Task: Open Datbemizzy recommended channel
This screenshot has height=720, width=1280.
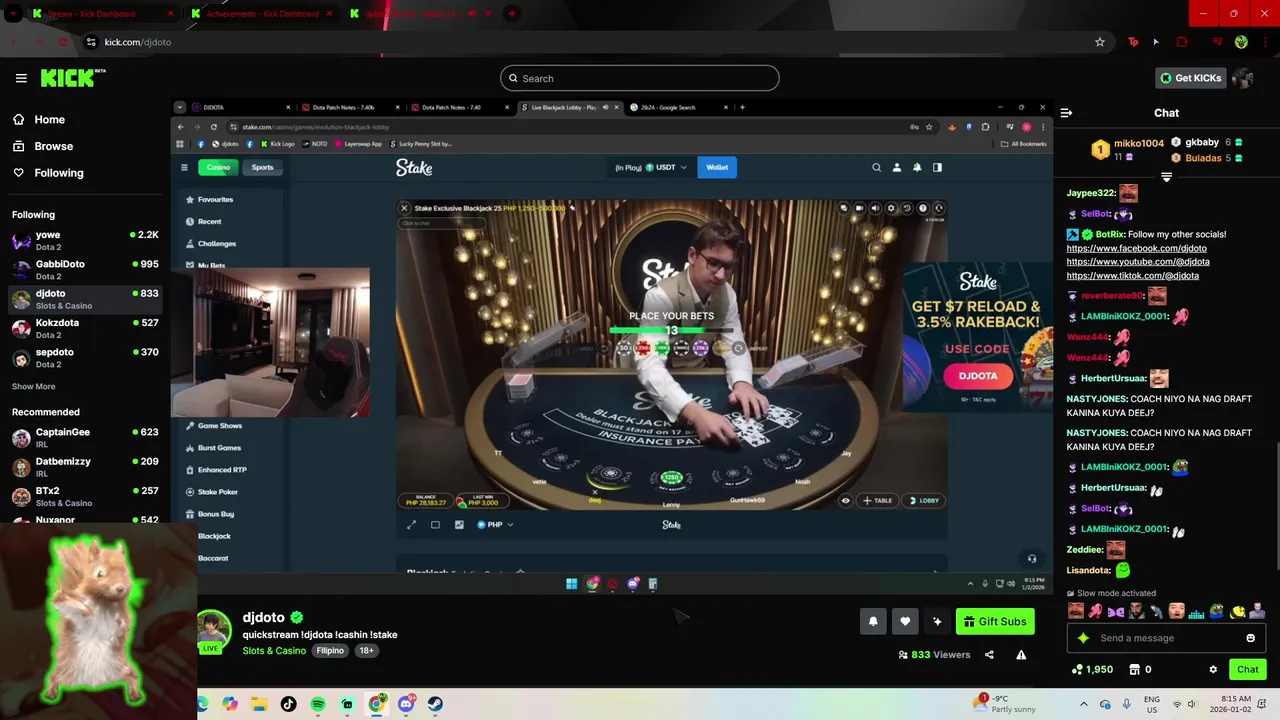Action: pos(84,467)
